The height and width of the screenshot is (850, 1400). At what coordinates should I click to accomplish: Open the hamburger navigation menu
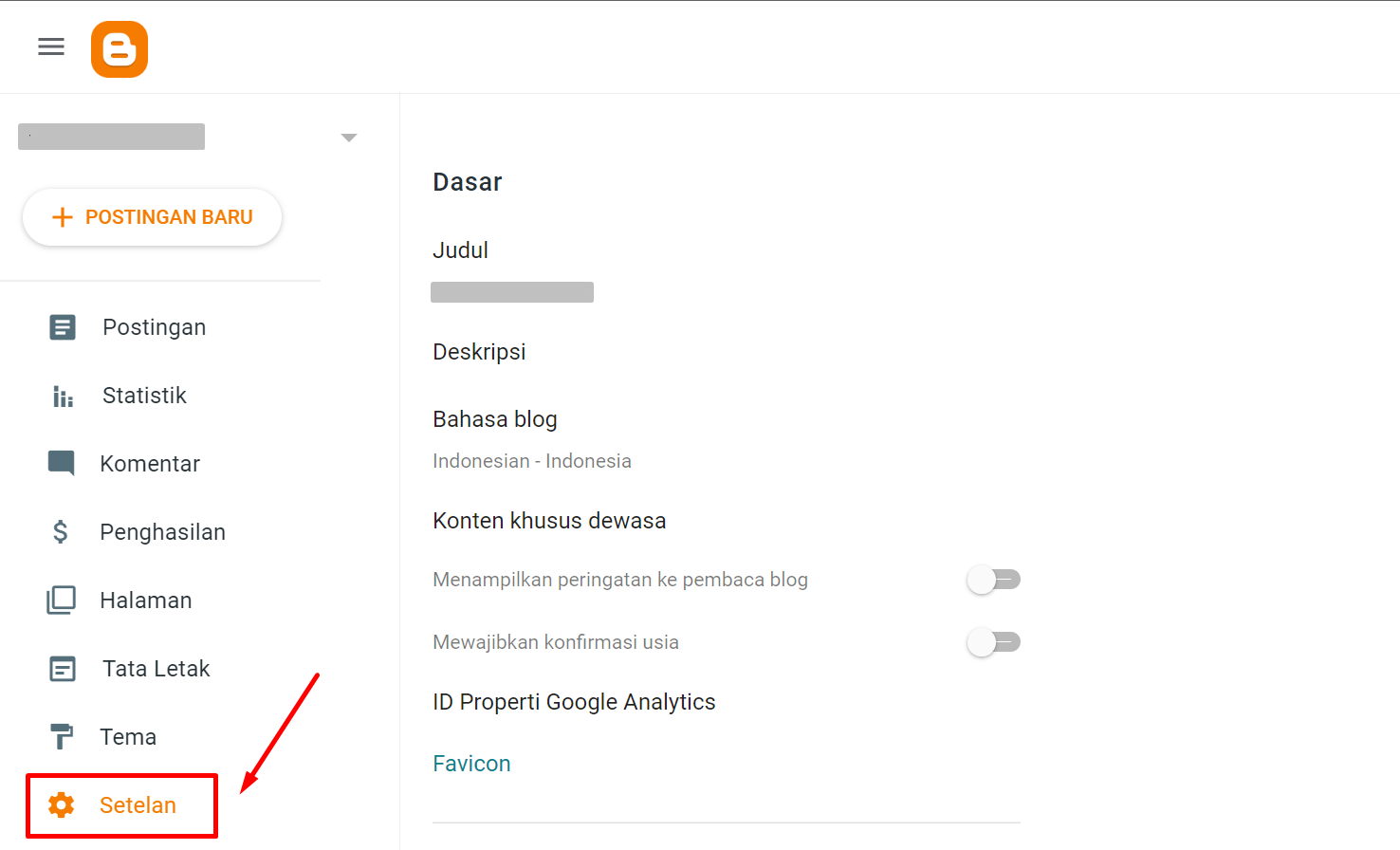click(x=51, y=47)
